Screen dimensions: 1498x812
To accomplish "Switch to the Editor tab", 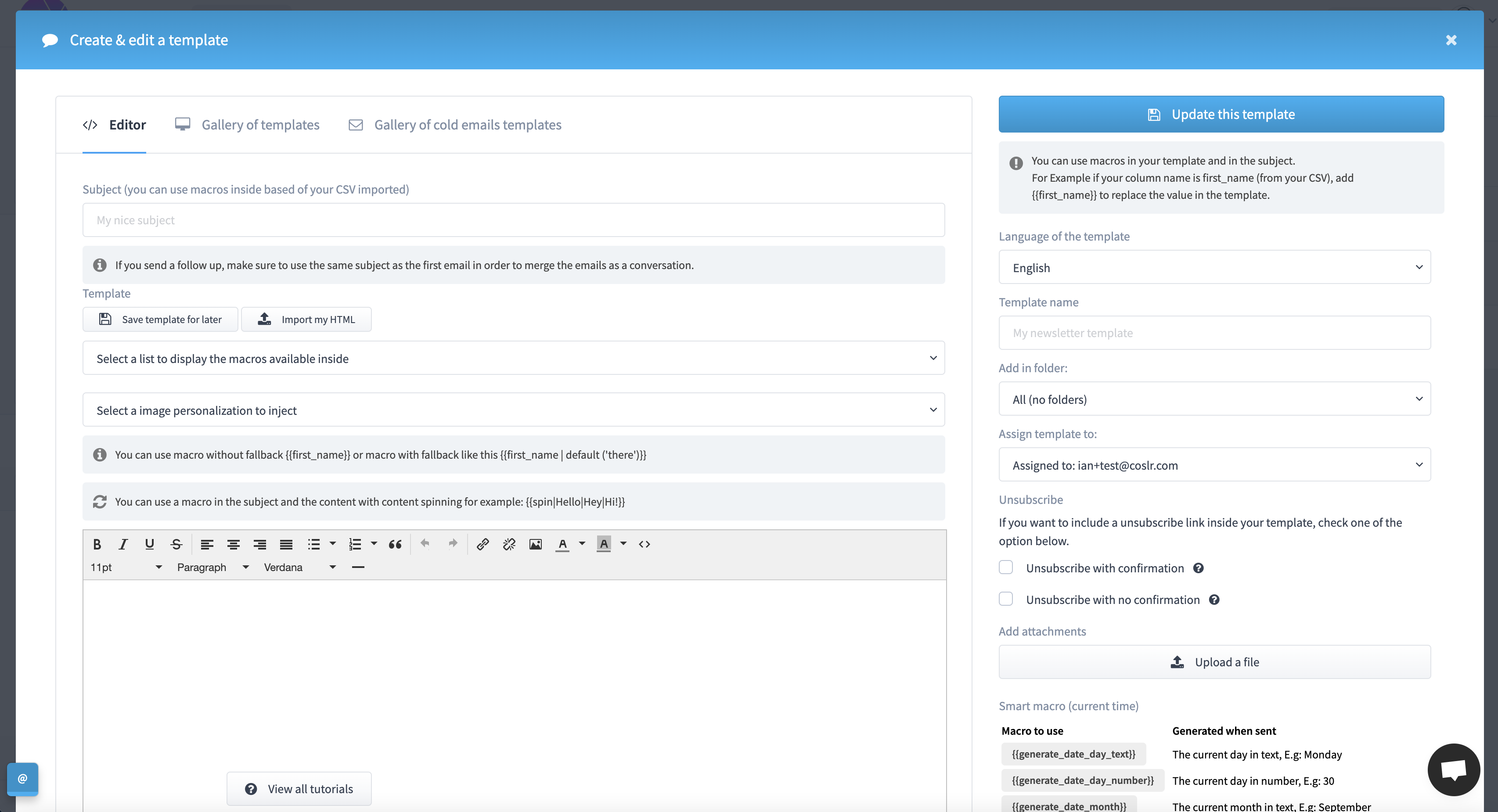I will [x=115, y=125].
